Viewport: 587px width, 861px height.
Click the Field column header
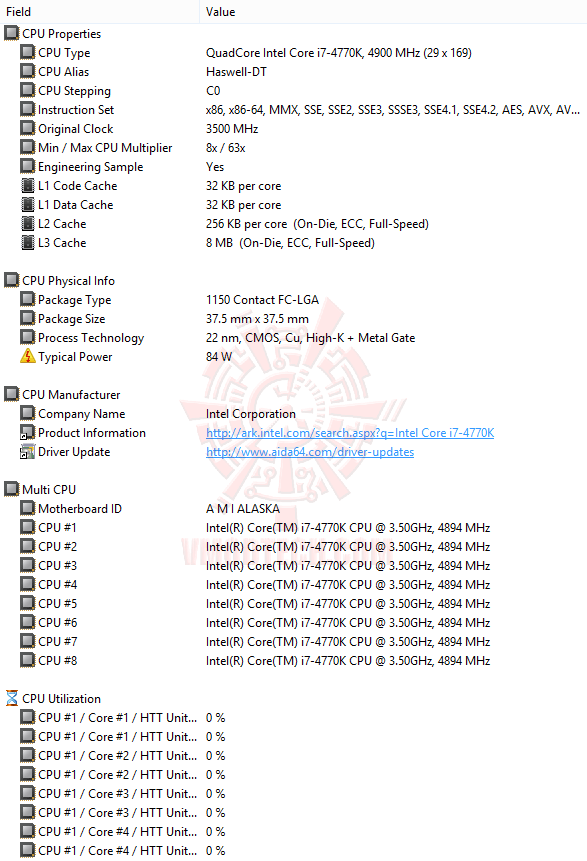click(99, 12)
